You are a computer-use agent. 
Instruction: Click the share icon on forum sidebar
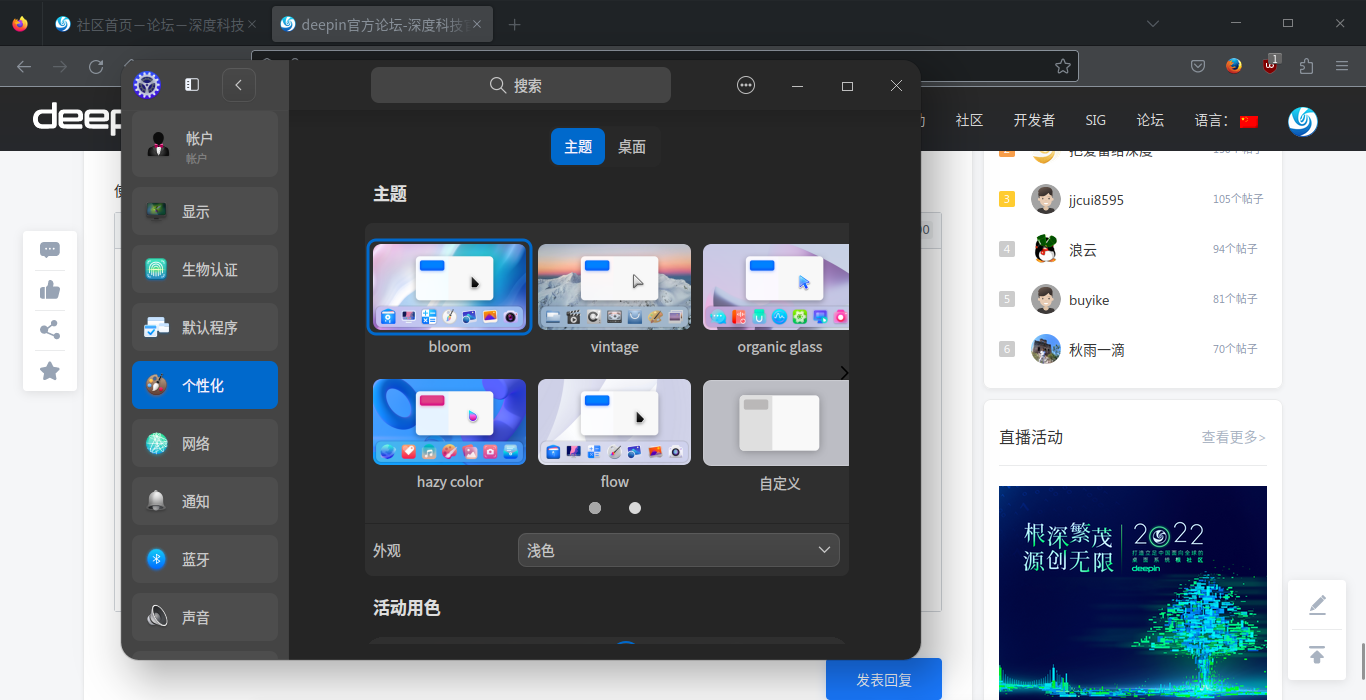coord(49,330)
